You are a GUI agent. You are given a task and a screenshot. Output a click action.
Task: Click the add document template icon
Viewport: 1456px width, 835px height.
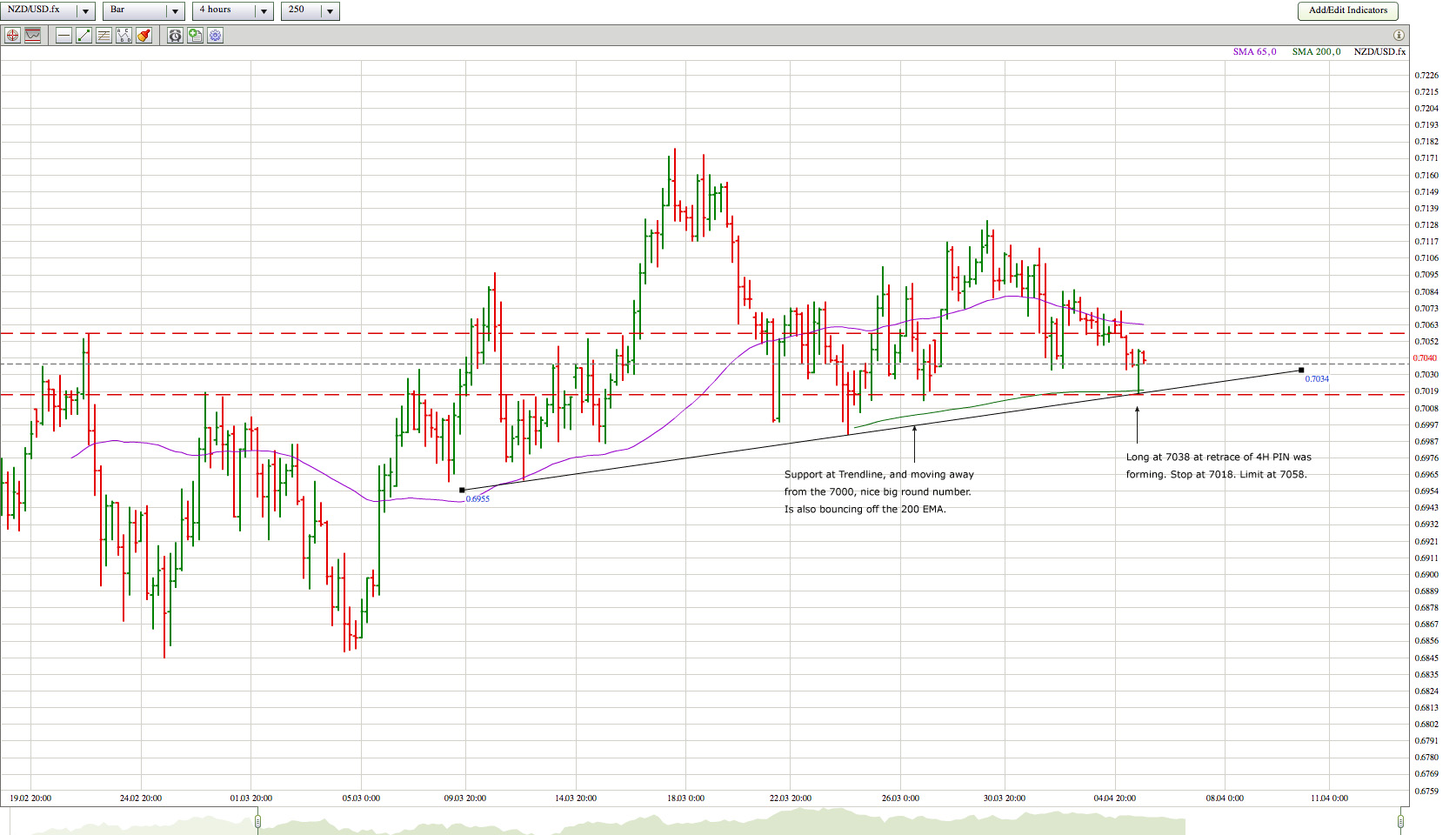click(x=195, y=36)
